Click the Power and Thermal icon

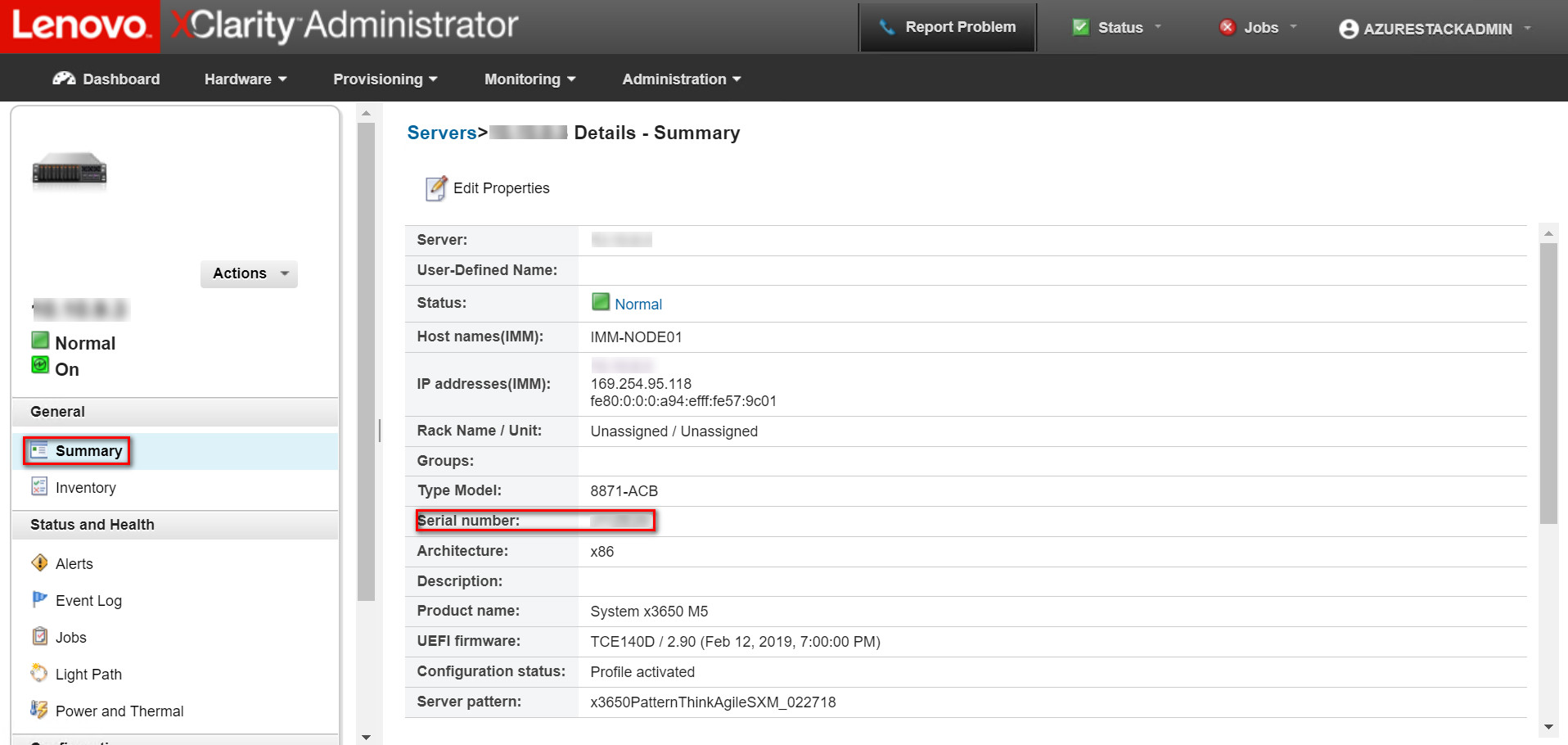38,710
